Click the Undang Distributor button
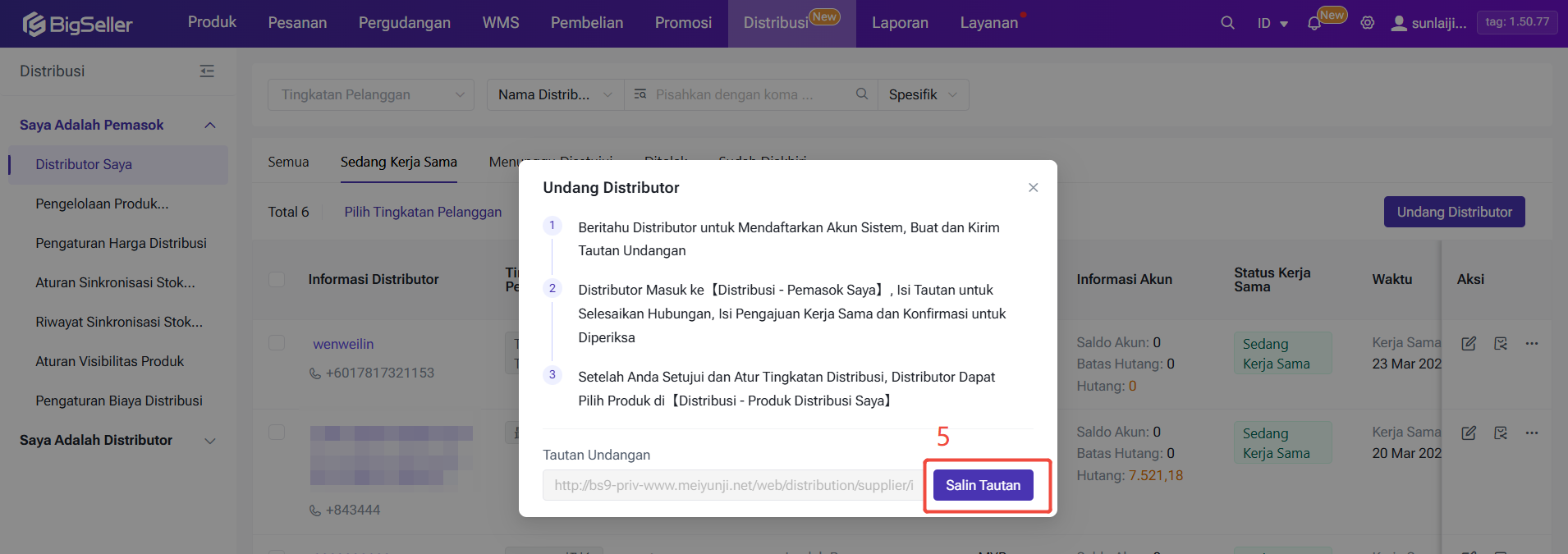This screenshot has width=1568, height=554. tap(1454, 212)
